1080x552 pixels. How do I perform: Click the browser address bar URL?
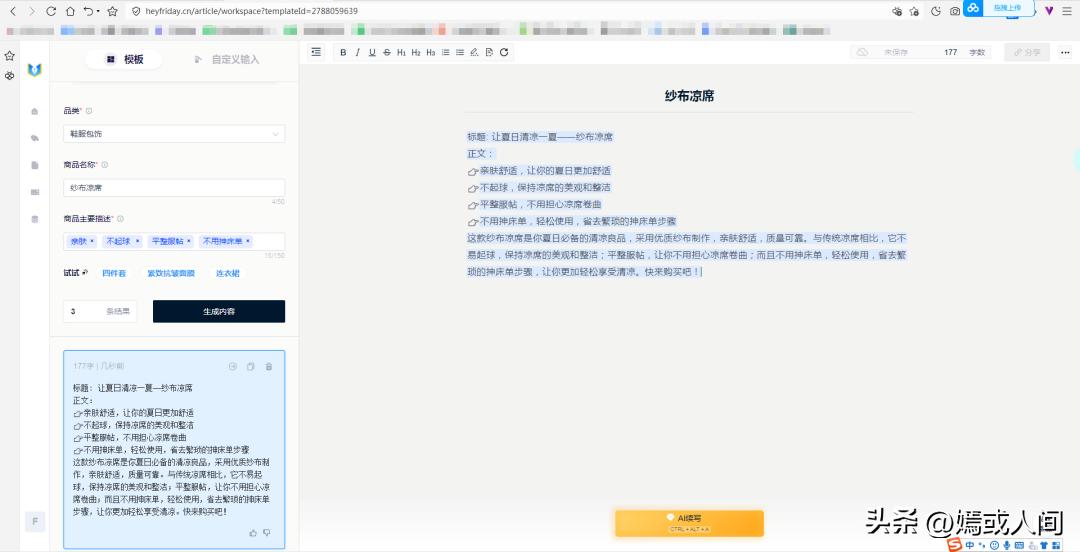point(251,11)
